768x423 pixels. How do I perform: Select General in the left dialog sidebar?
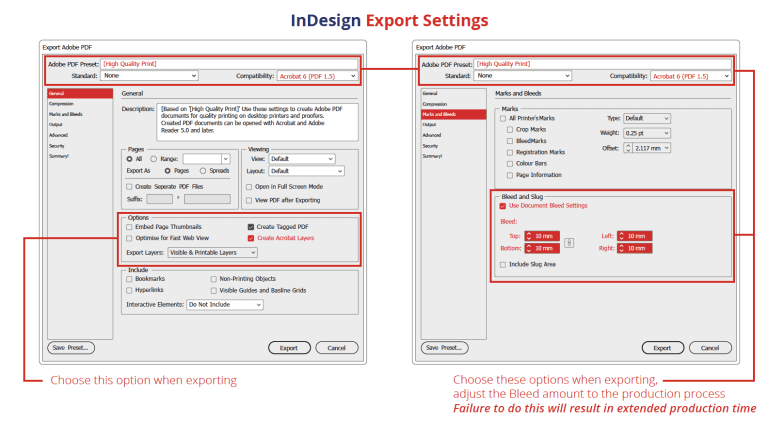point(80,93)
